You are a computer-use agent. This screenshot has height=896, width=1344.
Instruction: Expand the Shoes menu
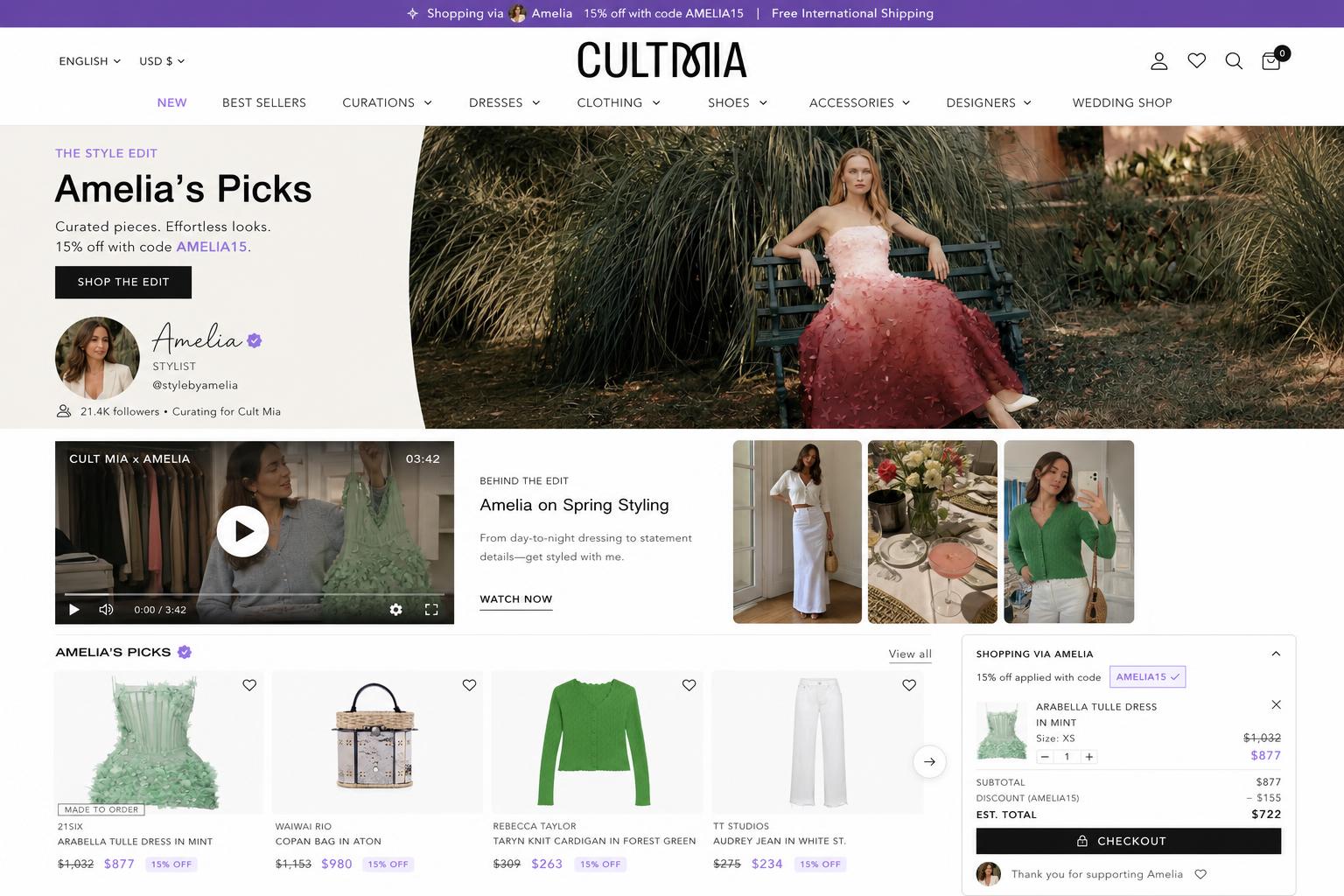coord(738,102)
